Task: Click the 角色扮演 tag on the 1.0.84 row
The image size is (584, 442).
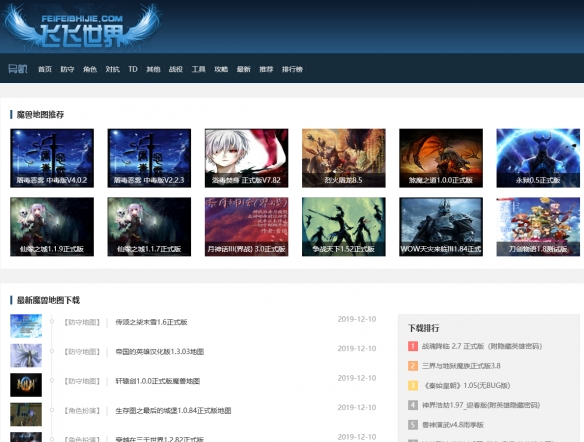Action: (82, 411)
